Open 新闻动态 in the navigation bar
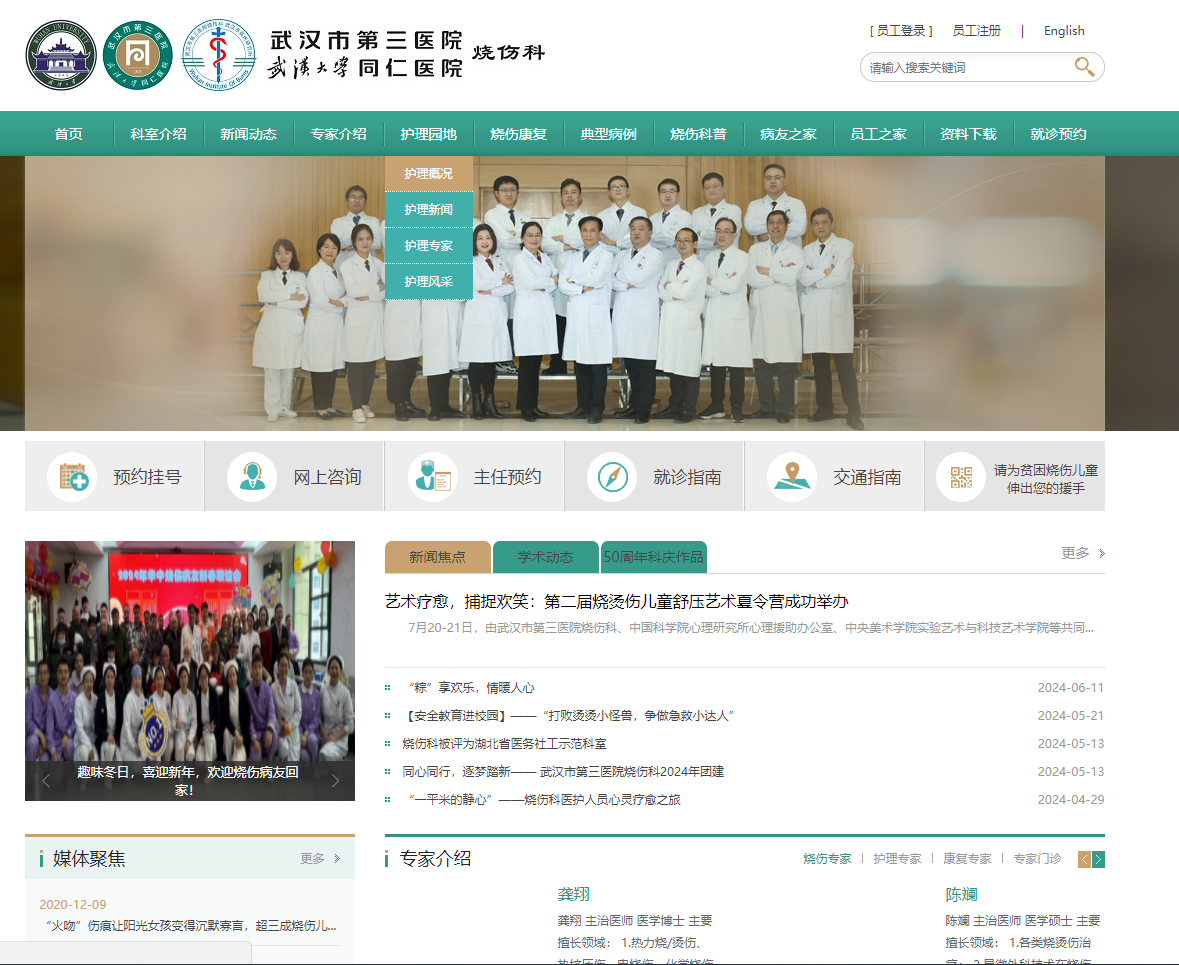This screenshot has width=1179, height=965. (x=249, y=134)
